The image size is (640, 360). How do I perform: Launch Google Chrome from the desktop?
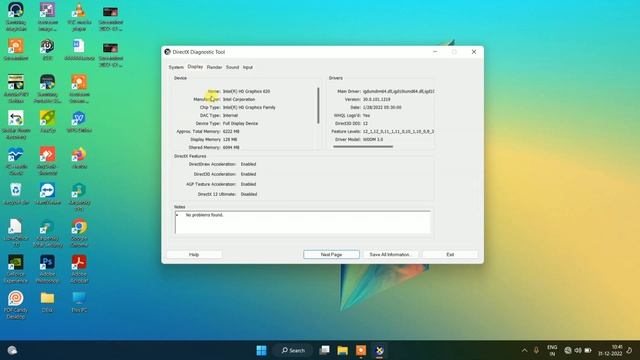click(x=79, y=233)
